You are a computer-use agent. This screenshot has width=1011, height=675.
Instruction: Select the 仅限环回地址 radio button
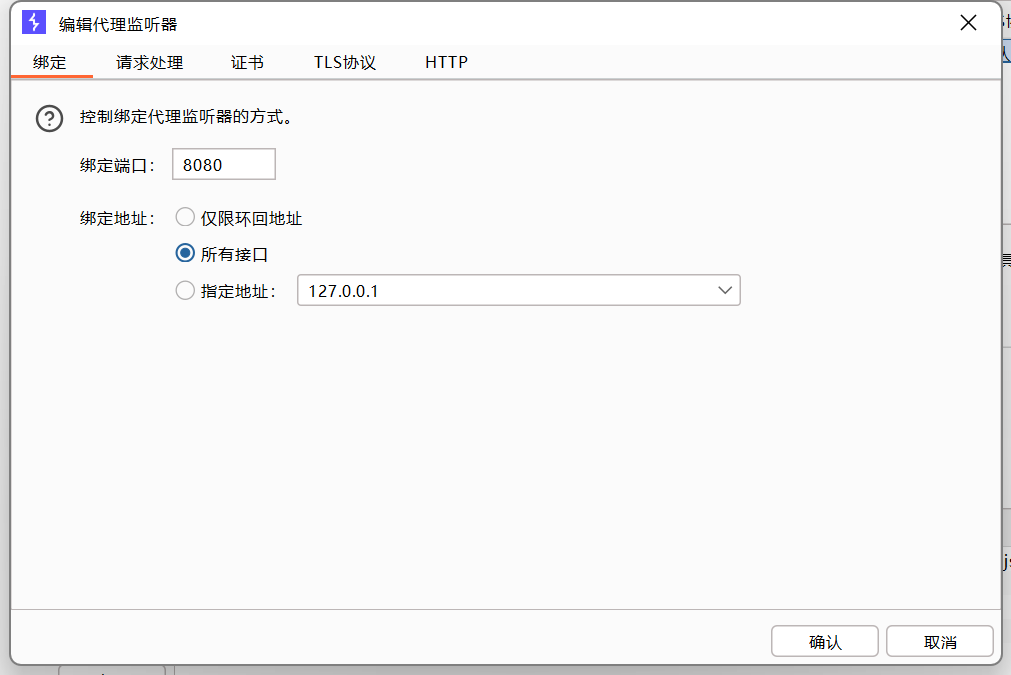[x=185, y=217]
